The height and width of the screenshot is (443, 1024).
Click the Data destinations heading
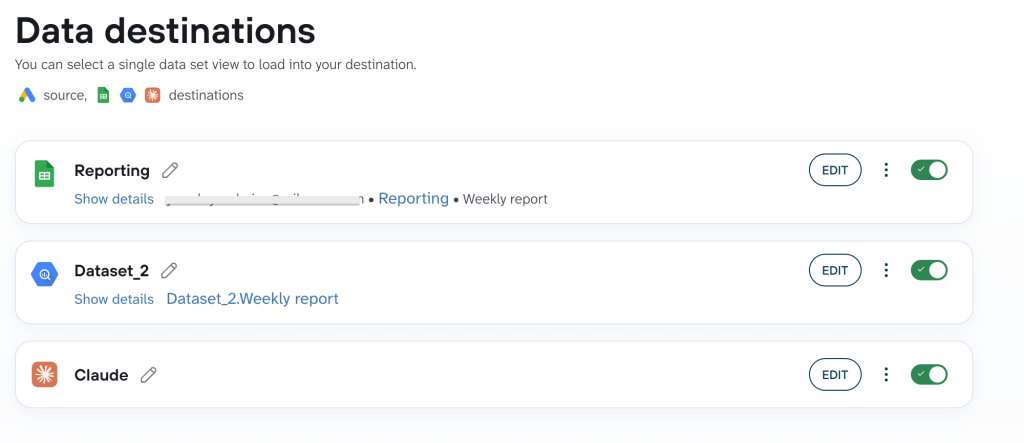165,30
